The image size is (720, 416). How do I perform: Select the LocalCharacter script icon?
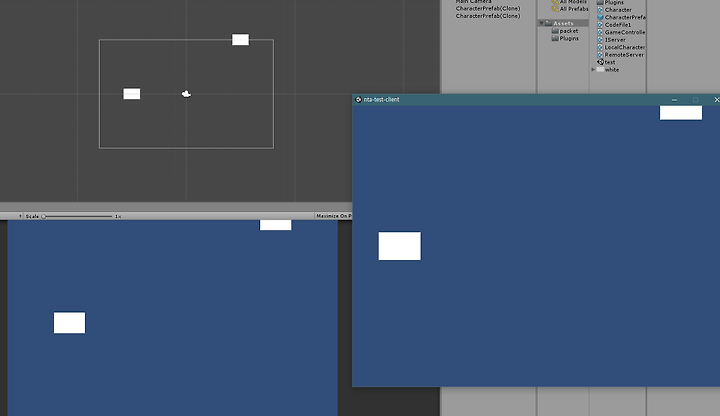[x=600, y=47]
